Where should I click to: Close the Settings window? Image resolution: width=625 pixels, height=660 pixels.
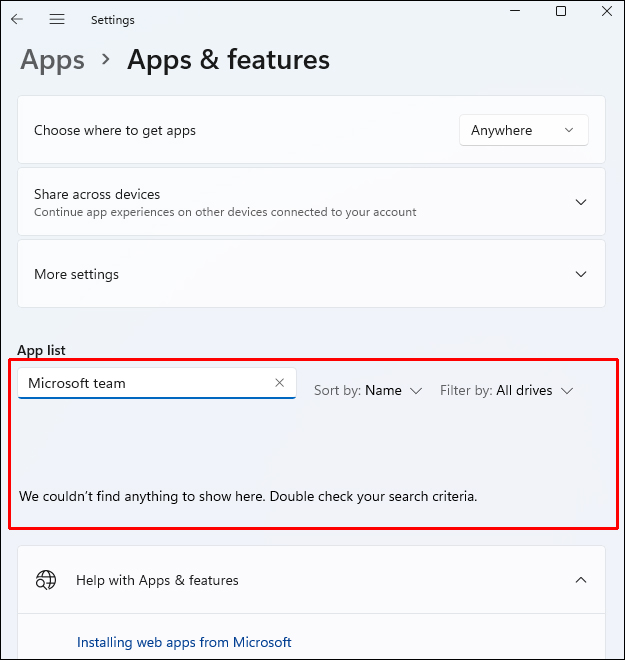[x=606, y=11]
